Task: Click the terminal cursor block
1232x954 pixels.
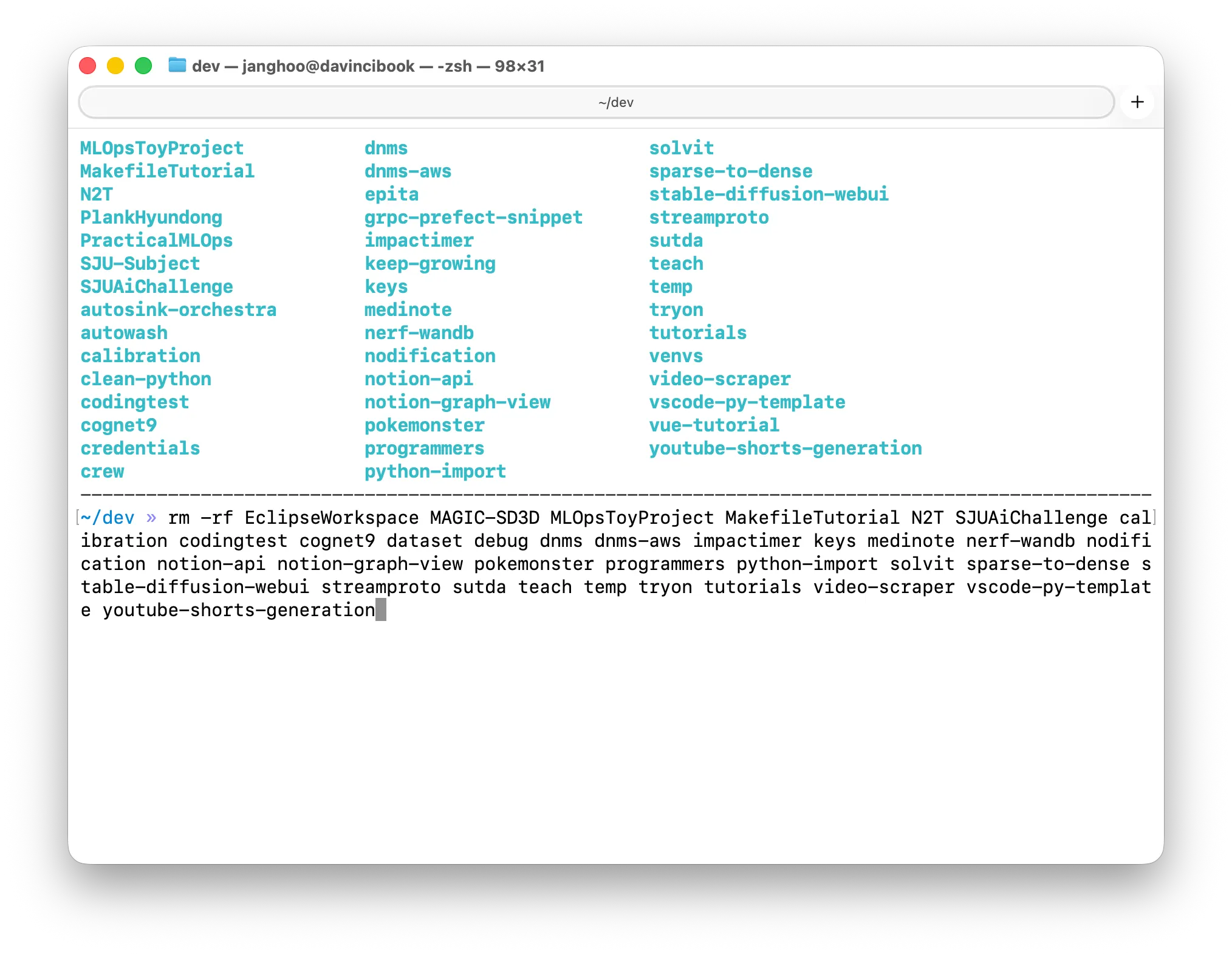Action: point(381,610)
